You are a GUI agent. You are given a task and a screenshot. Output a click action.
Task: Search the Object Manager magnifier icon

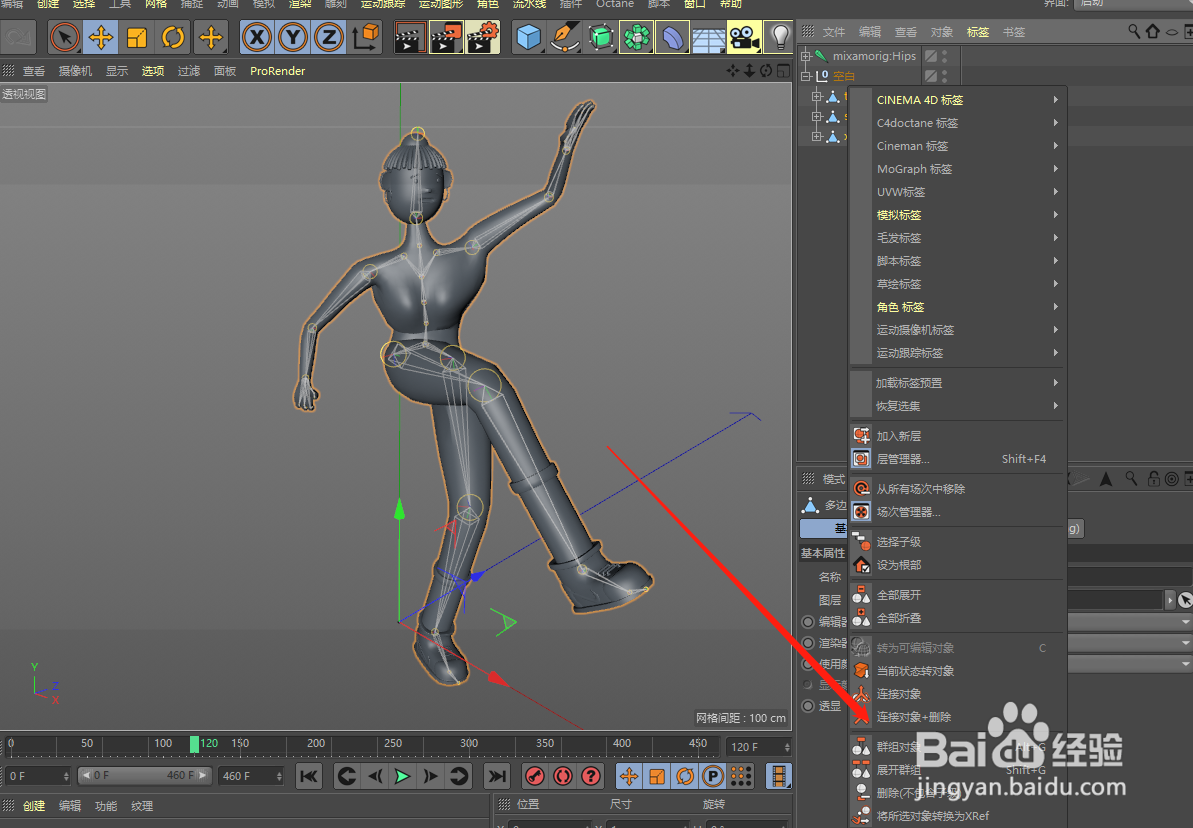coord(1134,31)
